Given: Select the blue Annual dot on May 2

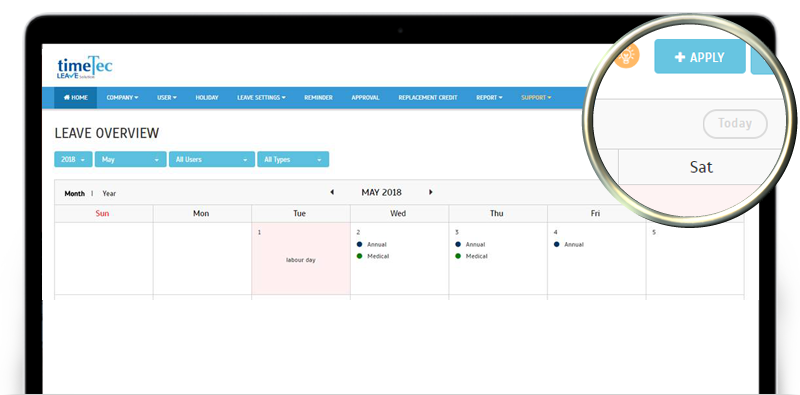Looking at the screenshot, I should 359,244.
